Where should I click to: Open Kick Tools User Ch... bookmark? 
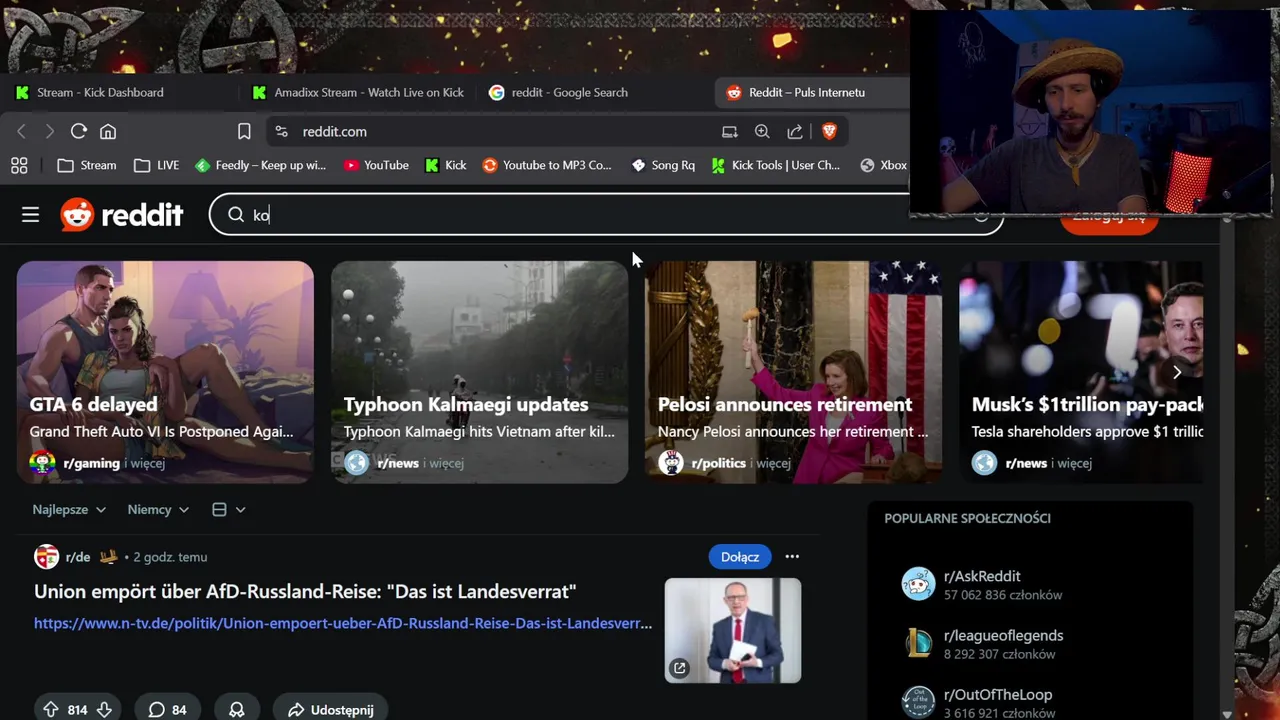[x=775, y=165]
